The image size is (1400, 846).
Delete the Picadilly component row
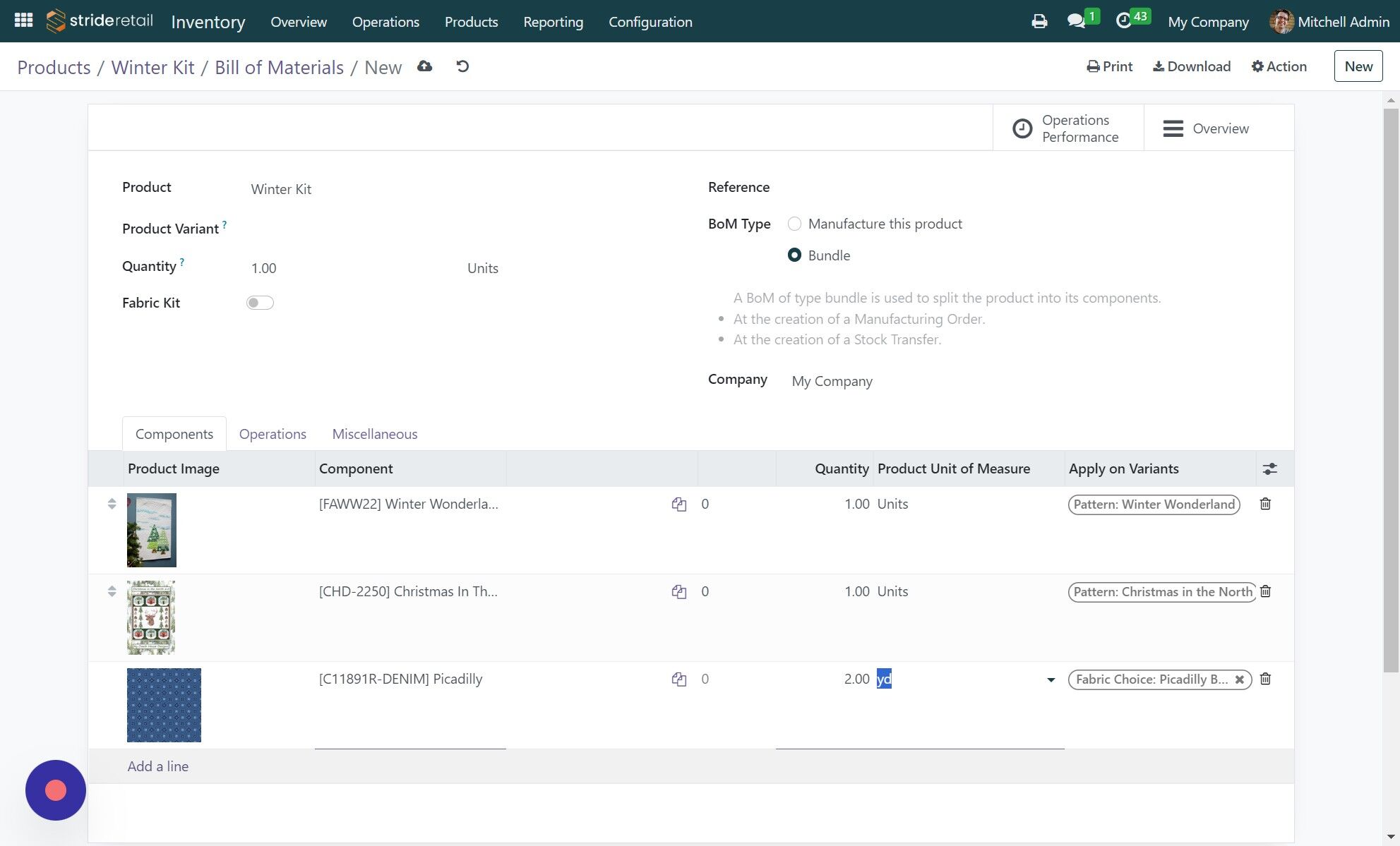(x=1265, y=679)
